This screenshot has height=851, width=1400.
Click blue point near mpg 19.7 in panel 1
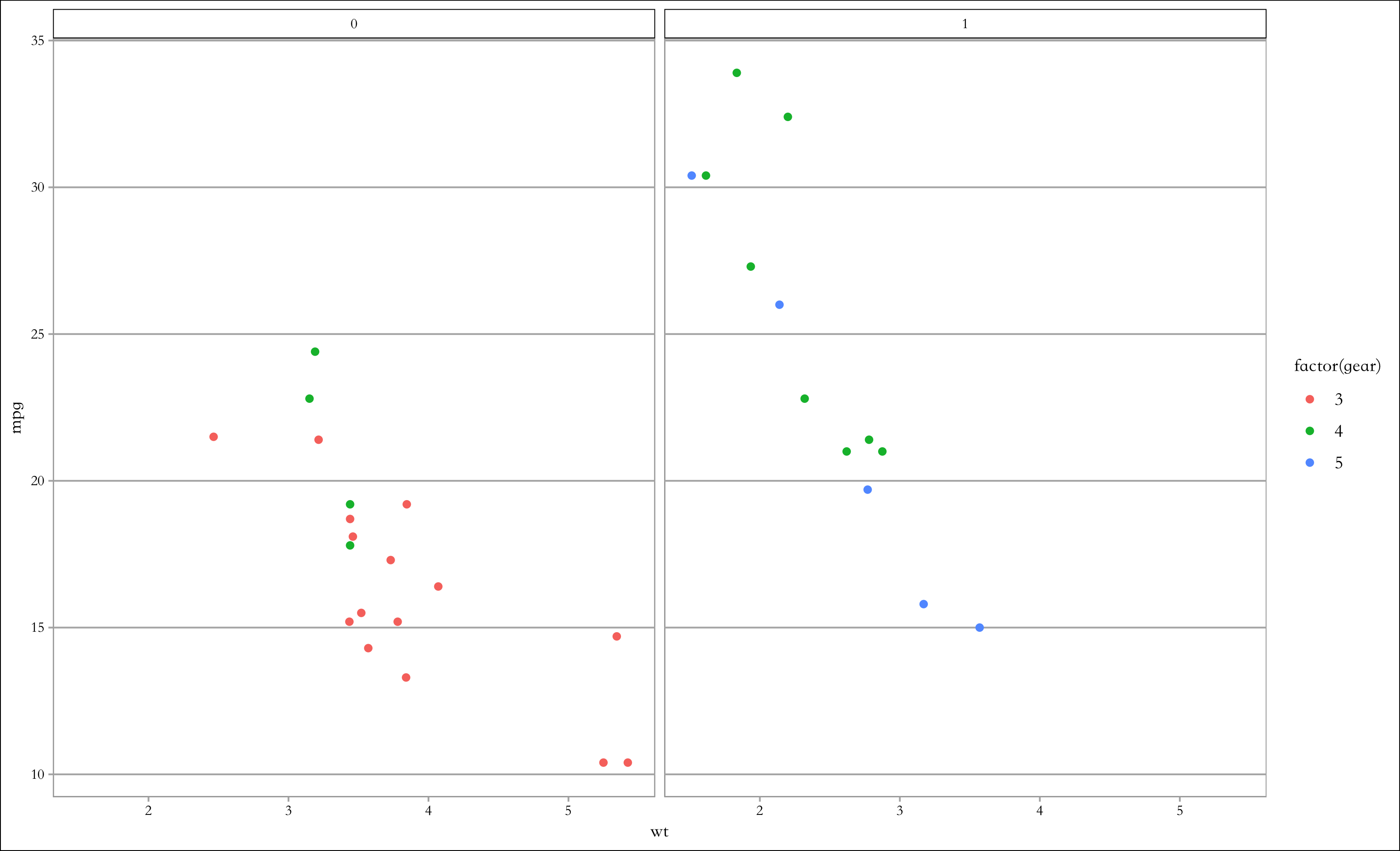(x=868, y=490)
